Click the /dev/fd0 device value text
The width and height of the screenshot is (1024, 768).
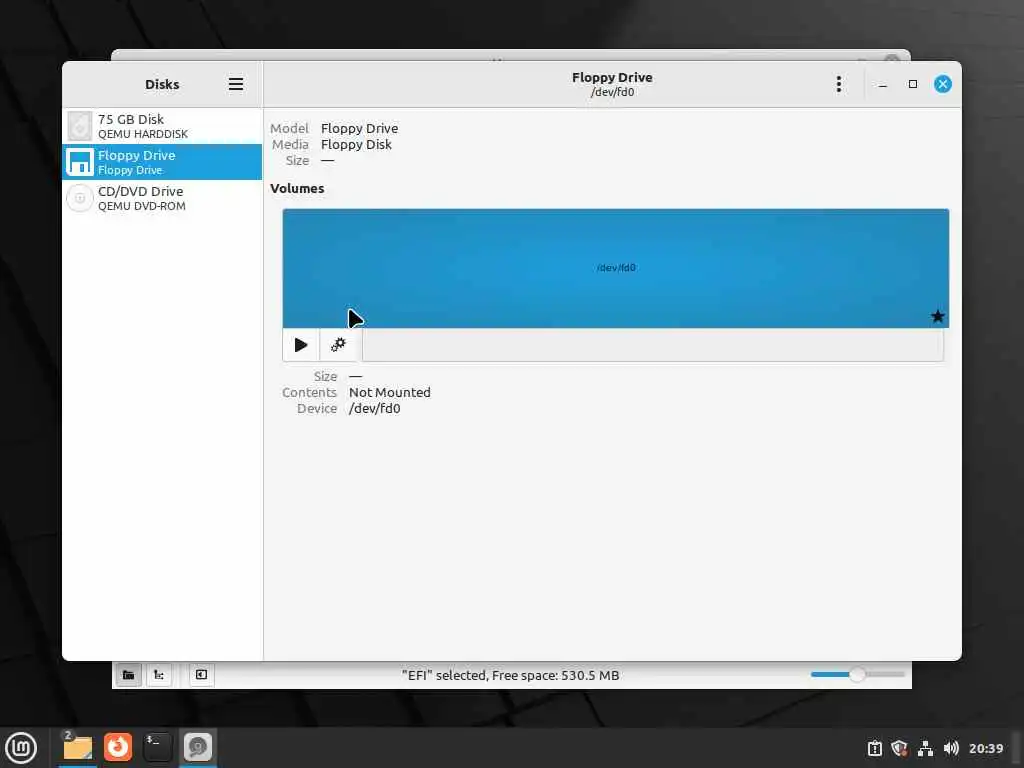pos(374,409)
